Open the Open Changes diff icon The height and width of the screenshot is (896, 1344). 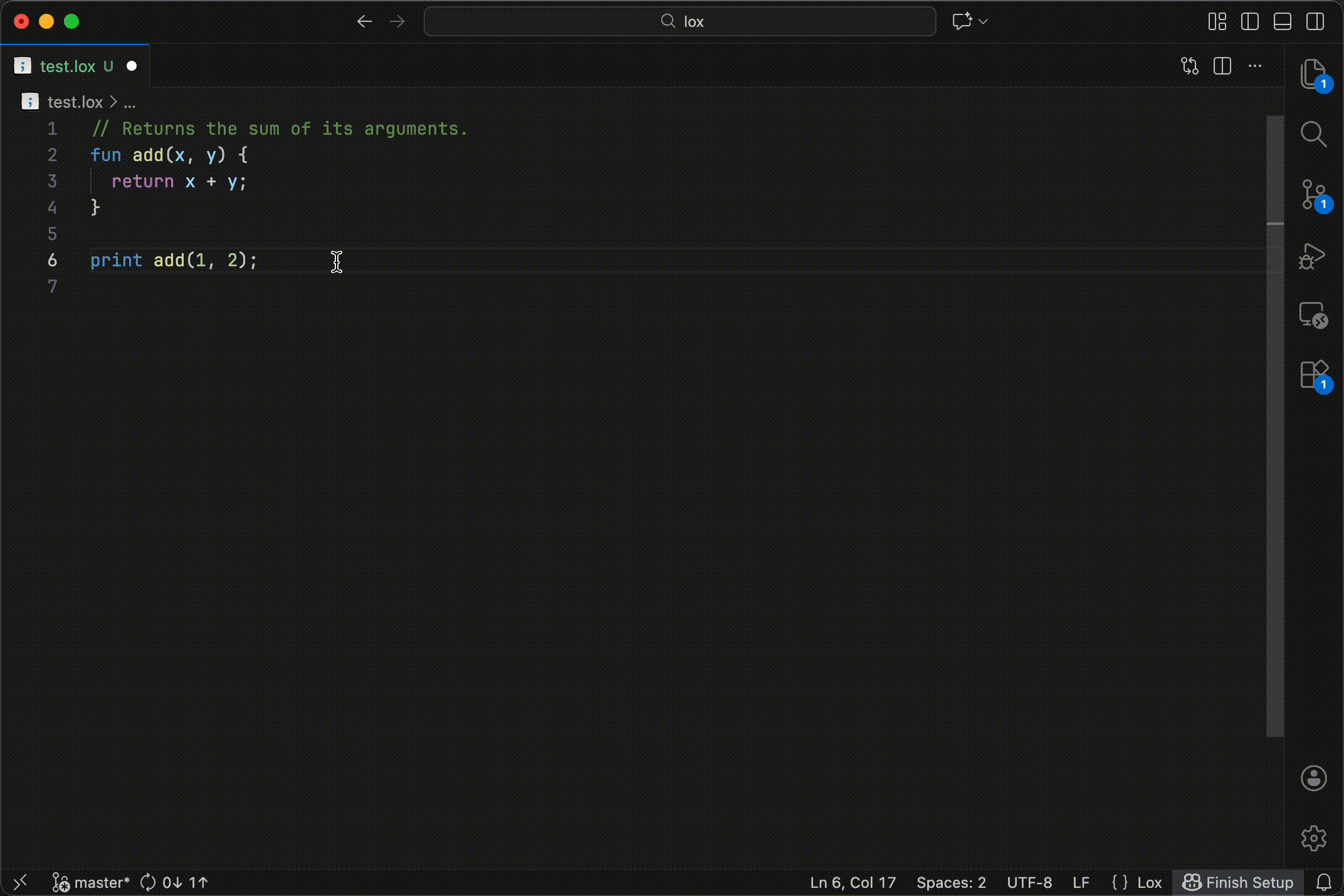coord(1189,66)
